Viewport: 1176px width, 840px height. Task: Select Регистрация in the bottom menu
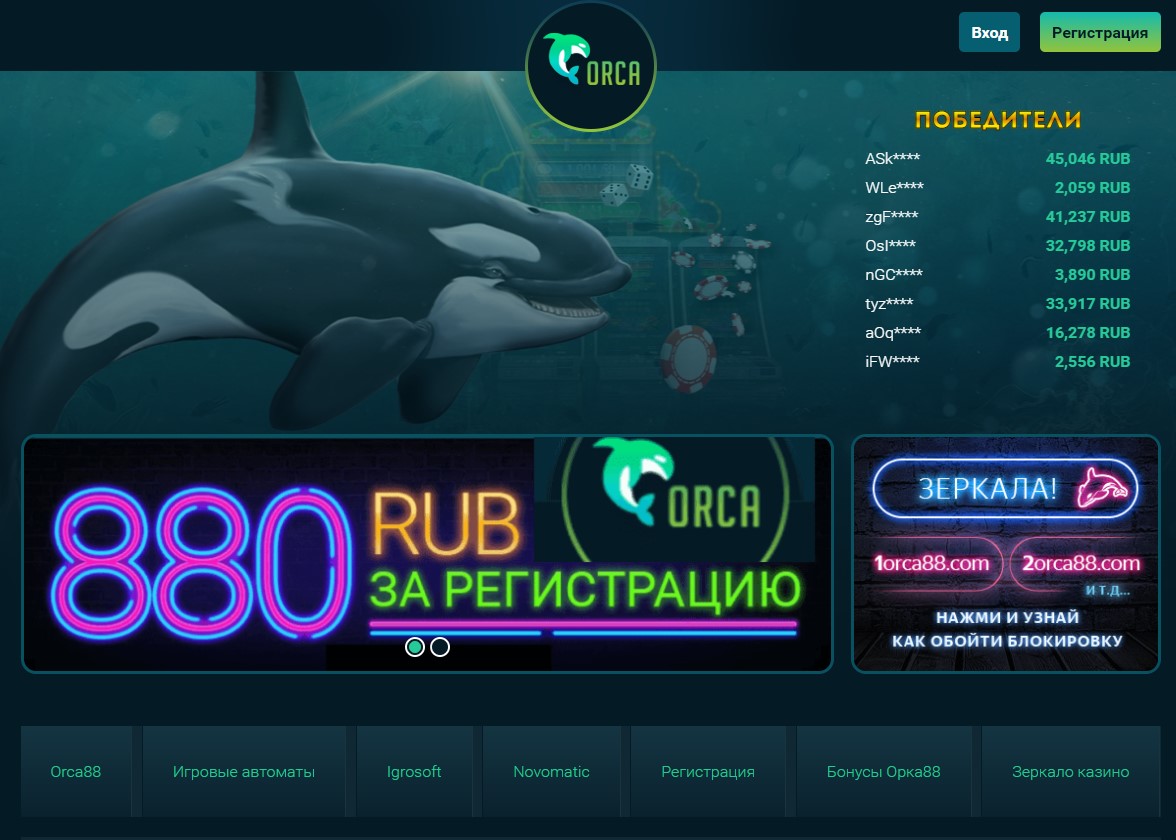point(708,771)
